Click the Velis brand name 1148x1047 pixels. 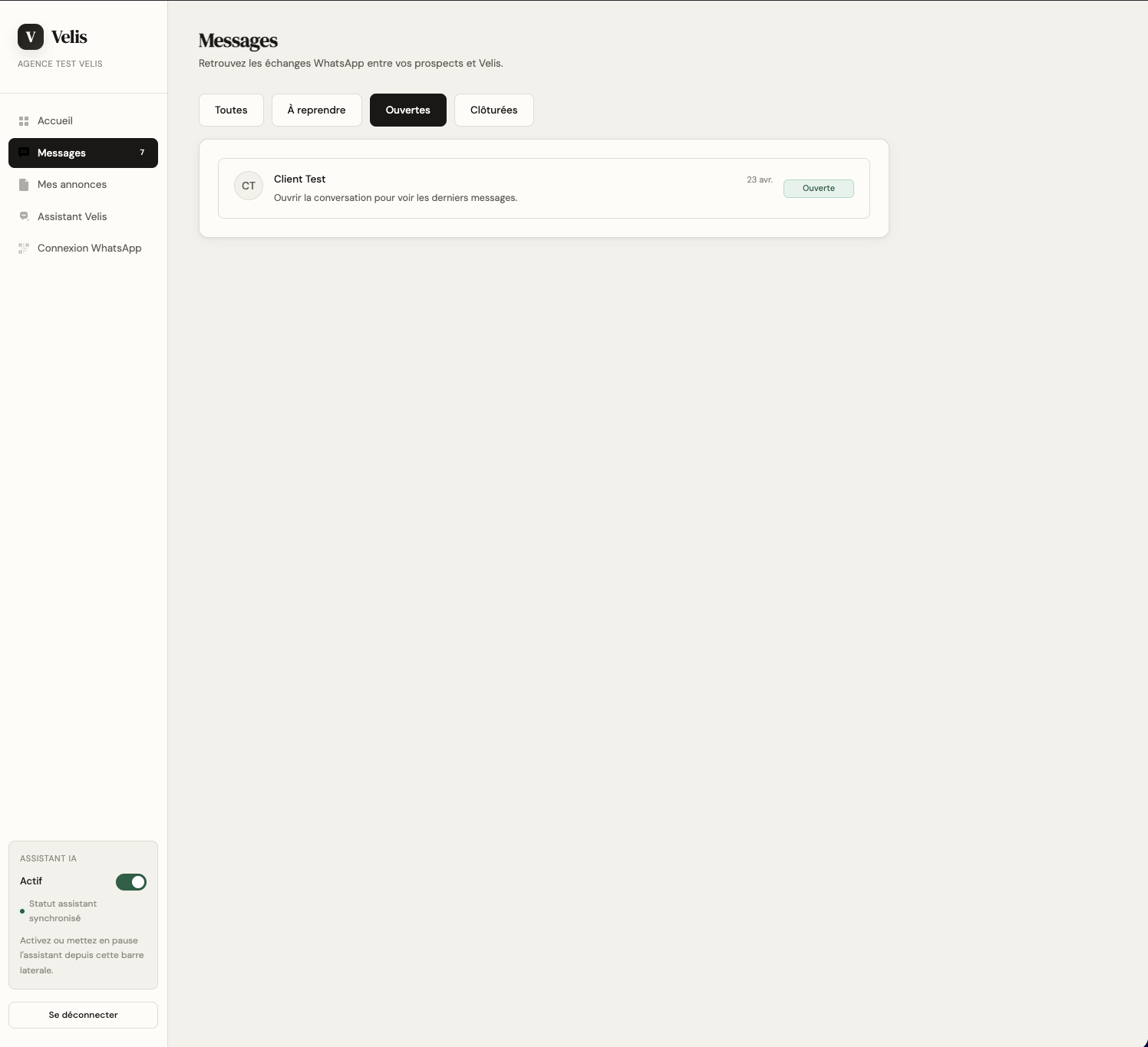pos(69,37)
